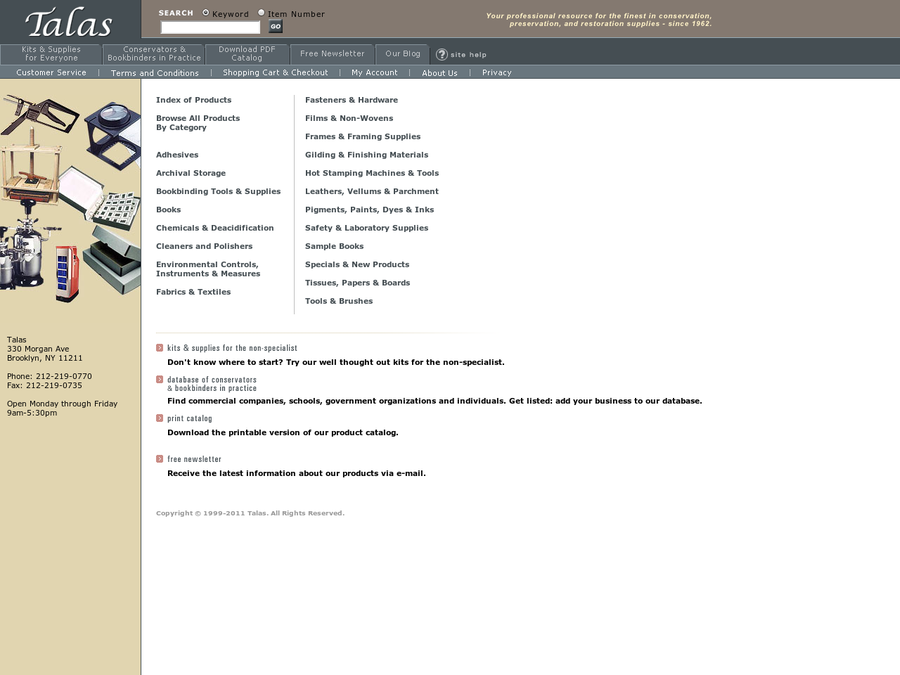Open Conservators & Bookbinders in Practice tab

point(154,54)
